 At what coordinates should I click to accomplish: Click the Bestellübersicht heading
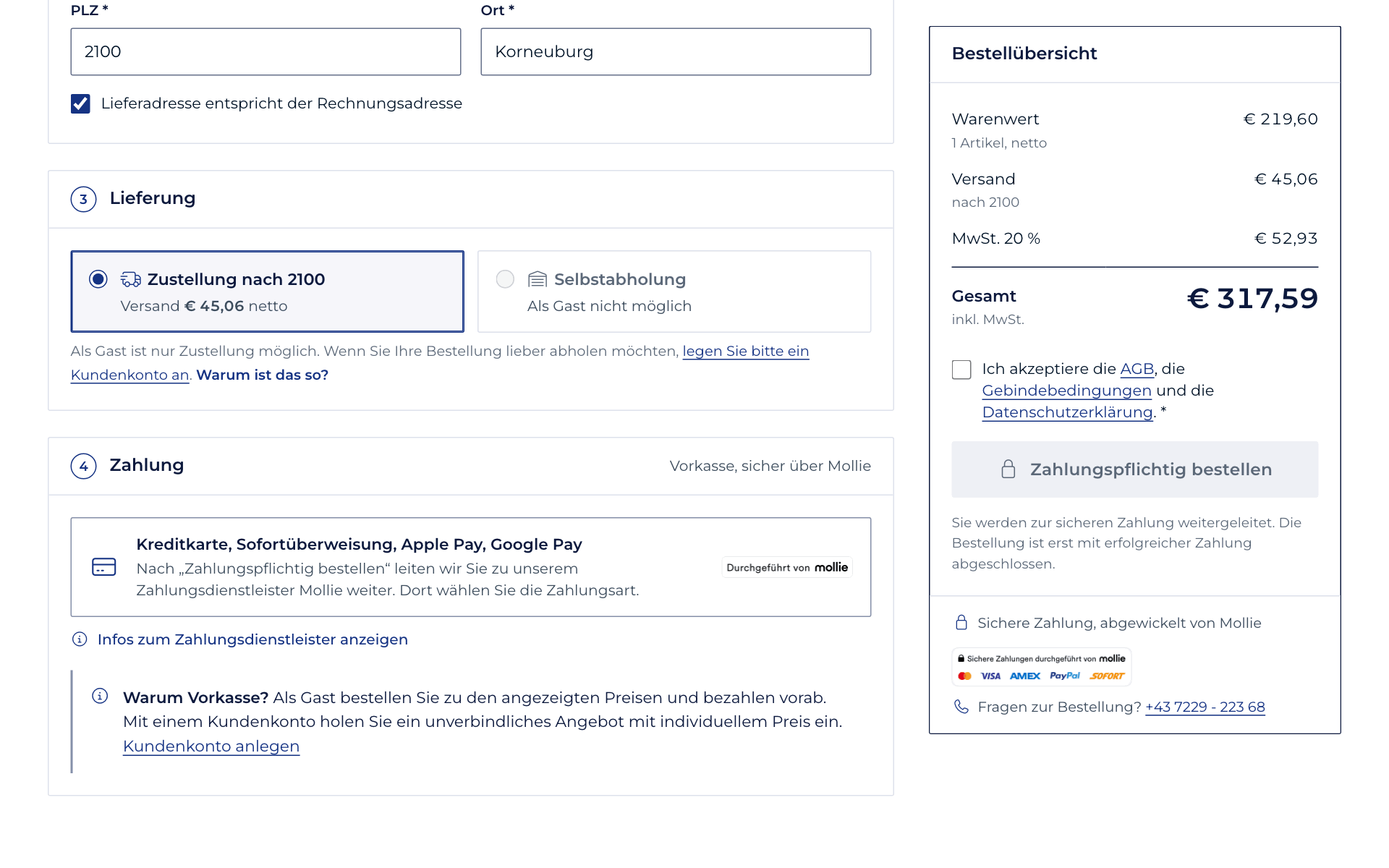[x=1024, y=54]
